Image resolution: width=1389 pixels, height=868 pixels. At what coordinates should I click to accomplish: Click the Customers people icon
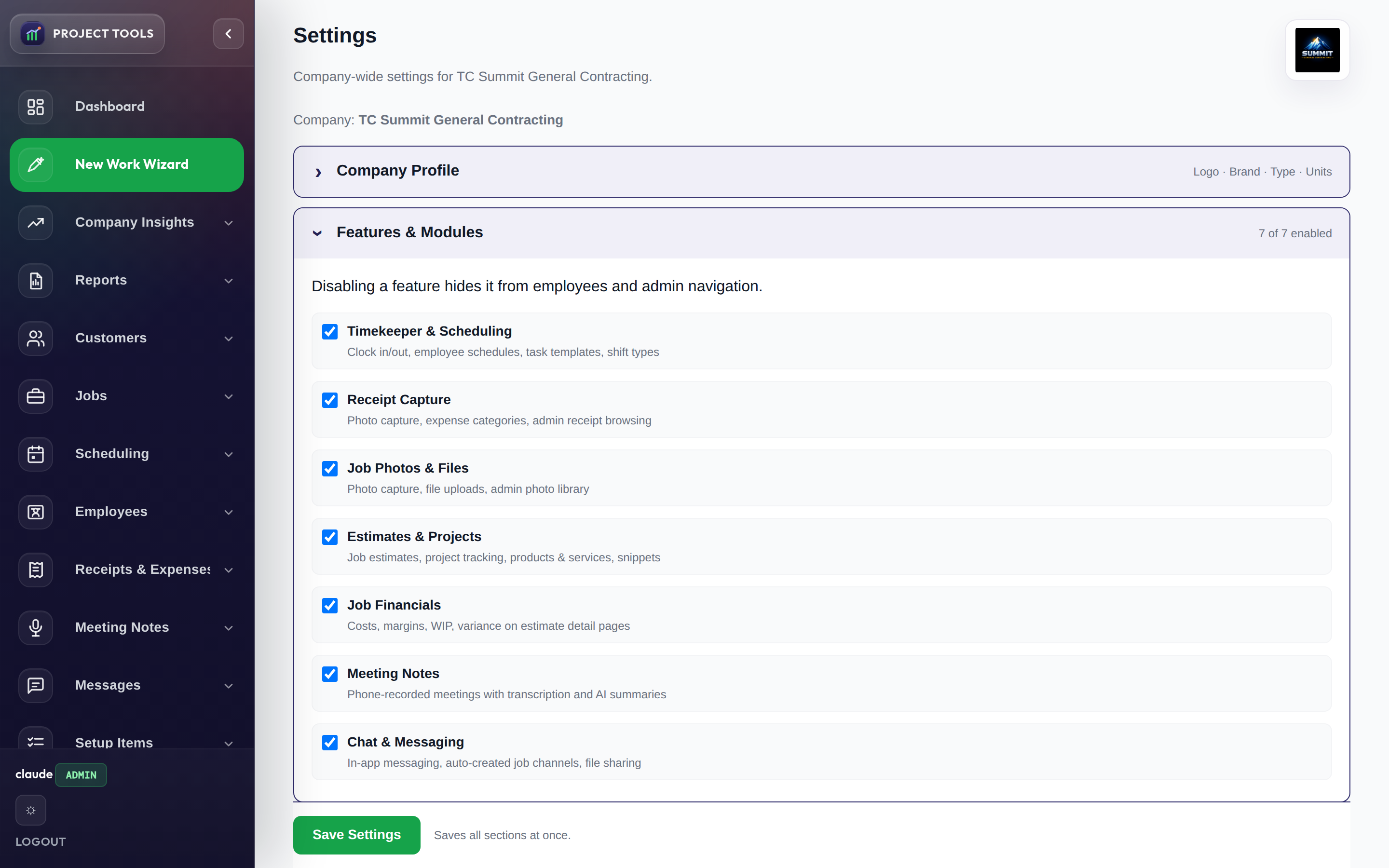[x=36, y=338]
